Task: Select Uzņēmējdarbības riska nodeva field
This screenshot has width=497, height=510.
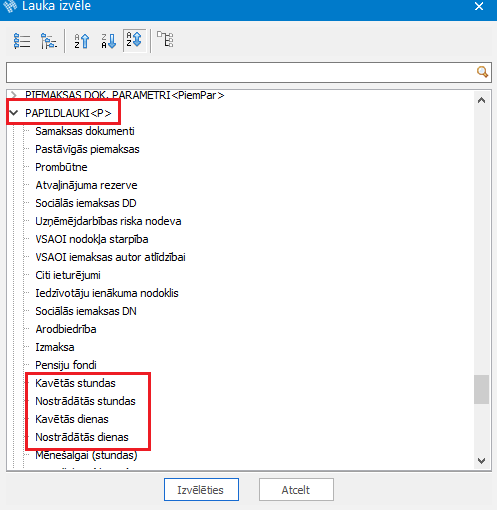Action: click(x=108, y=221)
